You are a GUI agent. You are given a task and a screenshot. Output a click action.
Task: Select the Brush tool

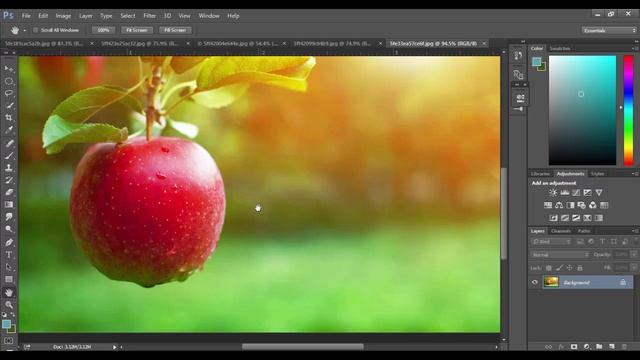coord(9,156)
